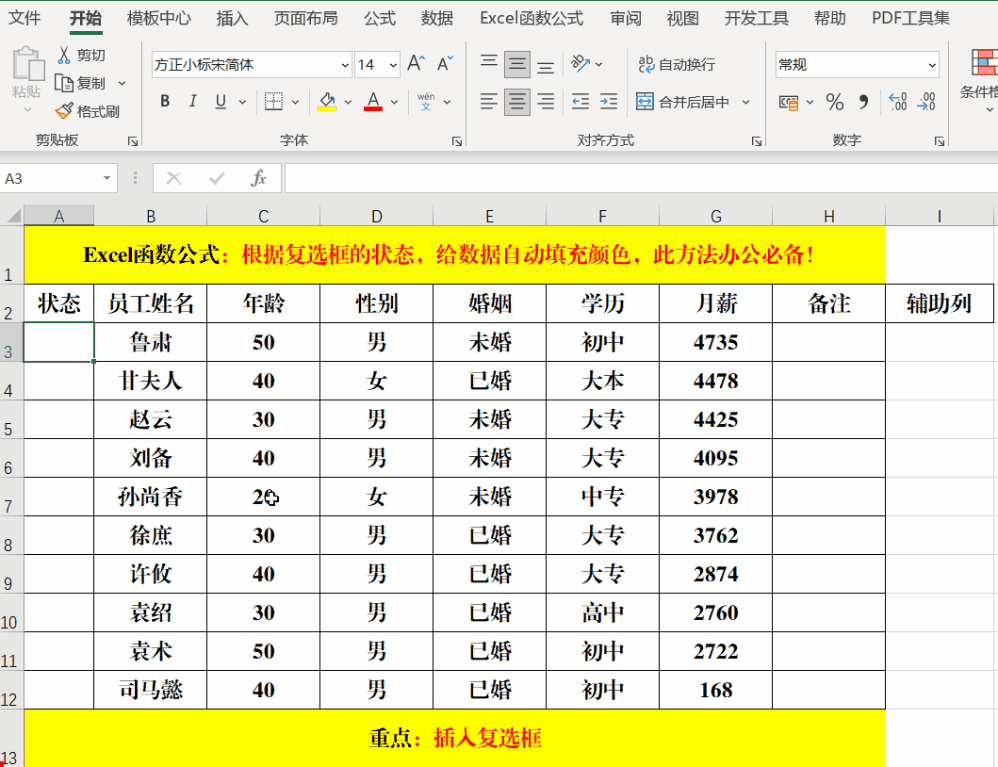This screenshot has height=767, width=998.
Task: Click the text orientation icon
Action: click(x=580, y=64)
